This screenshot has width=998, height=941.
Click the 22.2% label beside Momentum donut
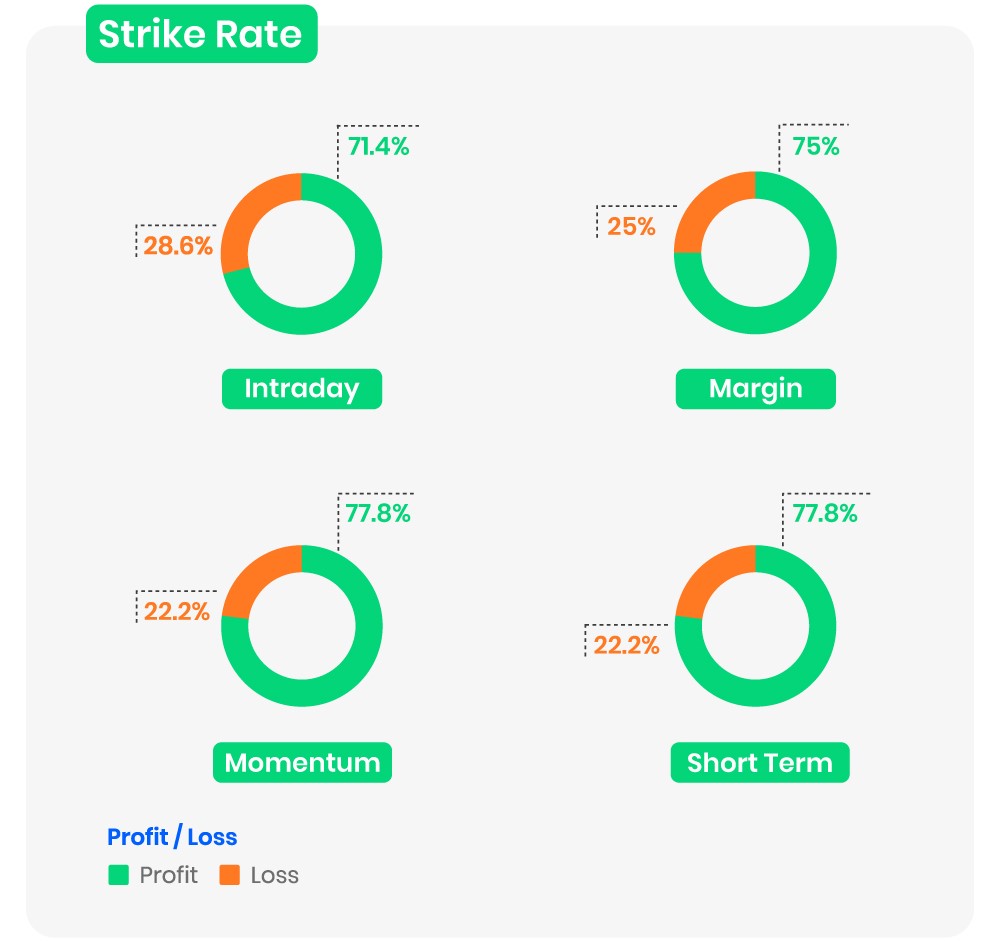177,612
